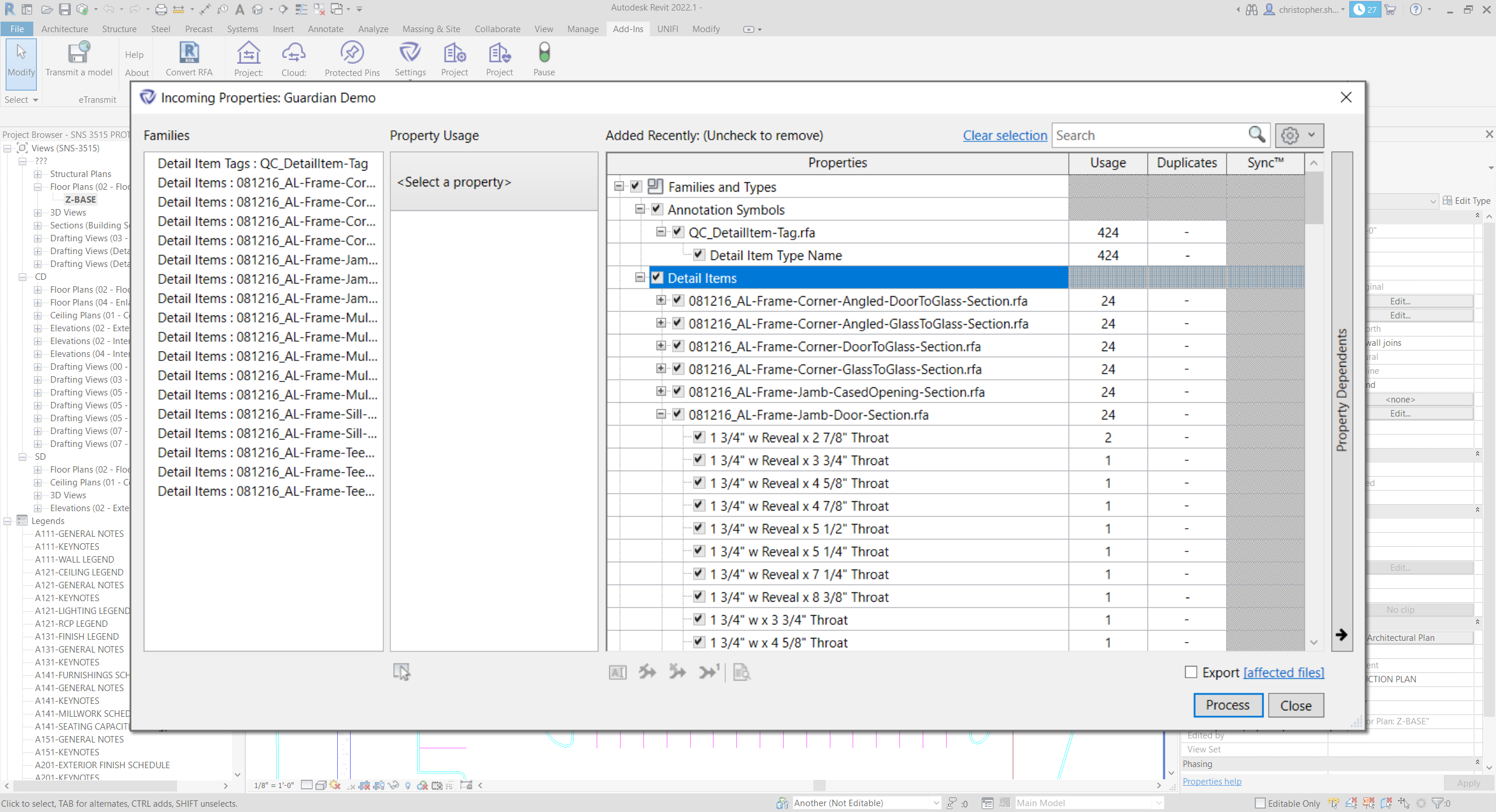Switch to the Collaborate ribbon tab
1496x812 pixels.
(x=497, y=29)
